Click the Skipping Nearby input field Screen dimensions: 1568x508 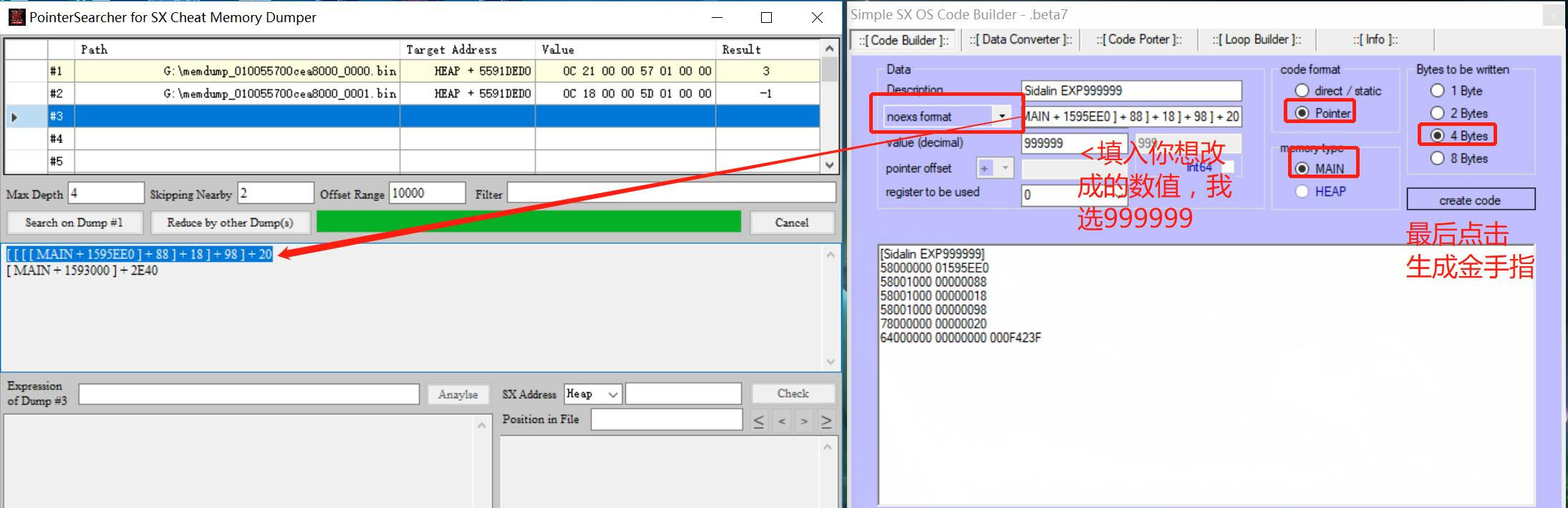[x=276, y=193]
